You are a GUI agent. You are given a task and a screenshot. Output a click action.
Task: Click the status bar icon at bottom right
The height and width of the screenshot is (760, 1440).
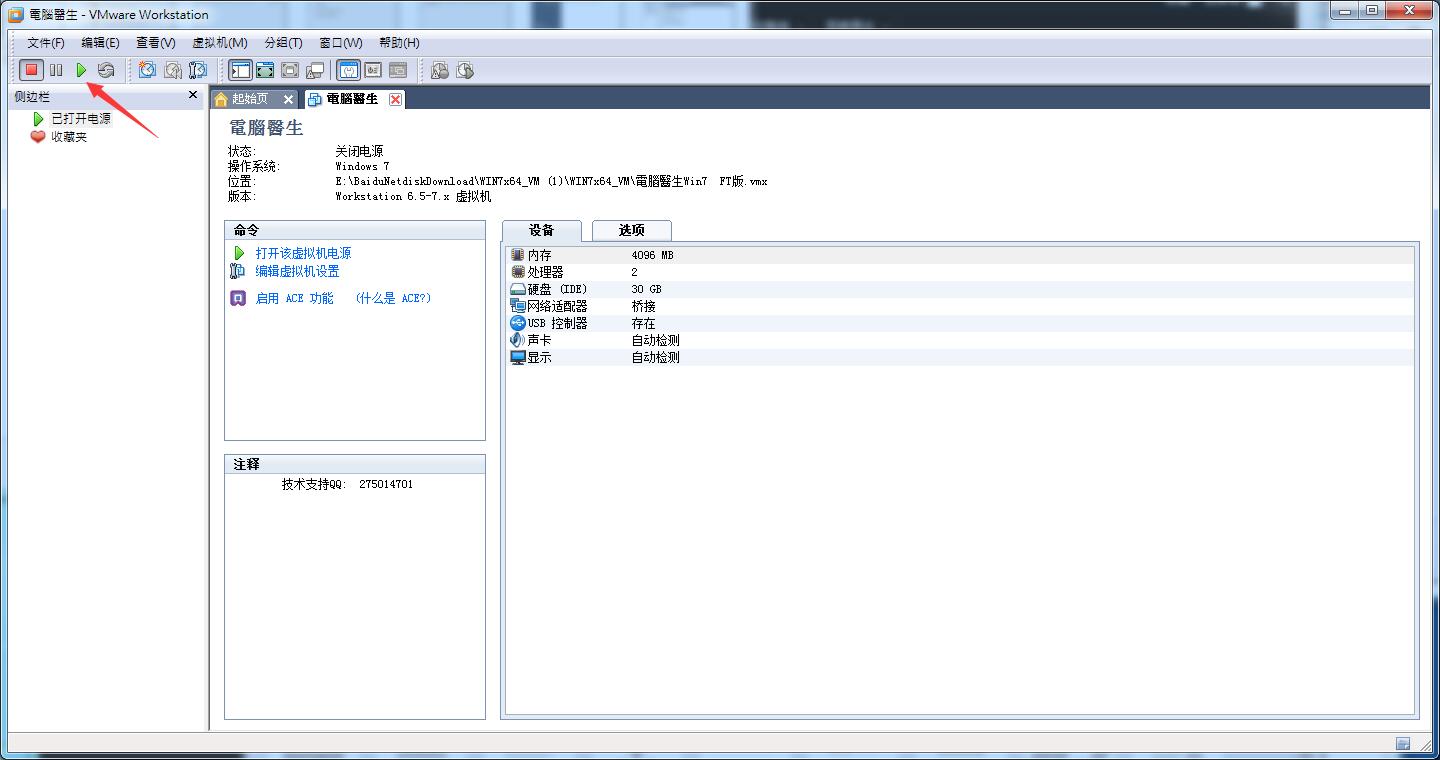tap(1403, 744)
